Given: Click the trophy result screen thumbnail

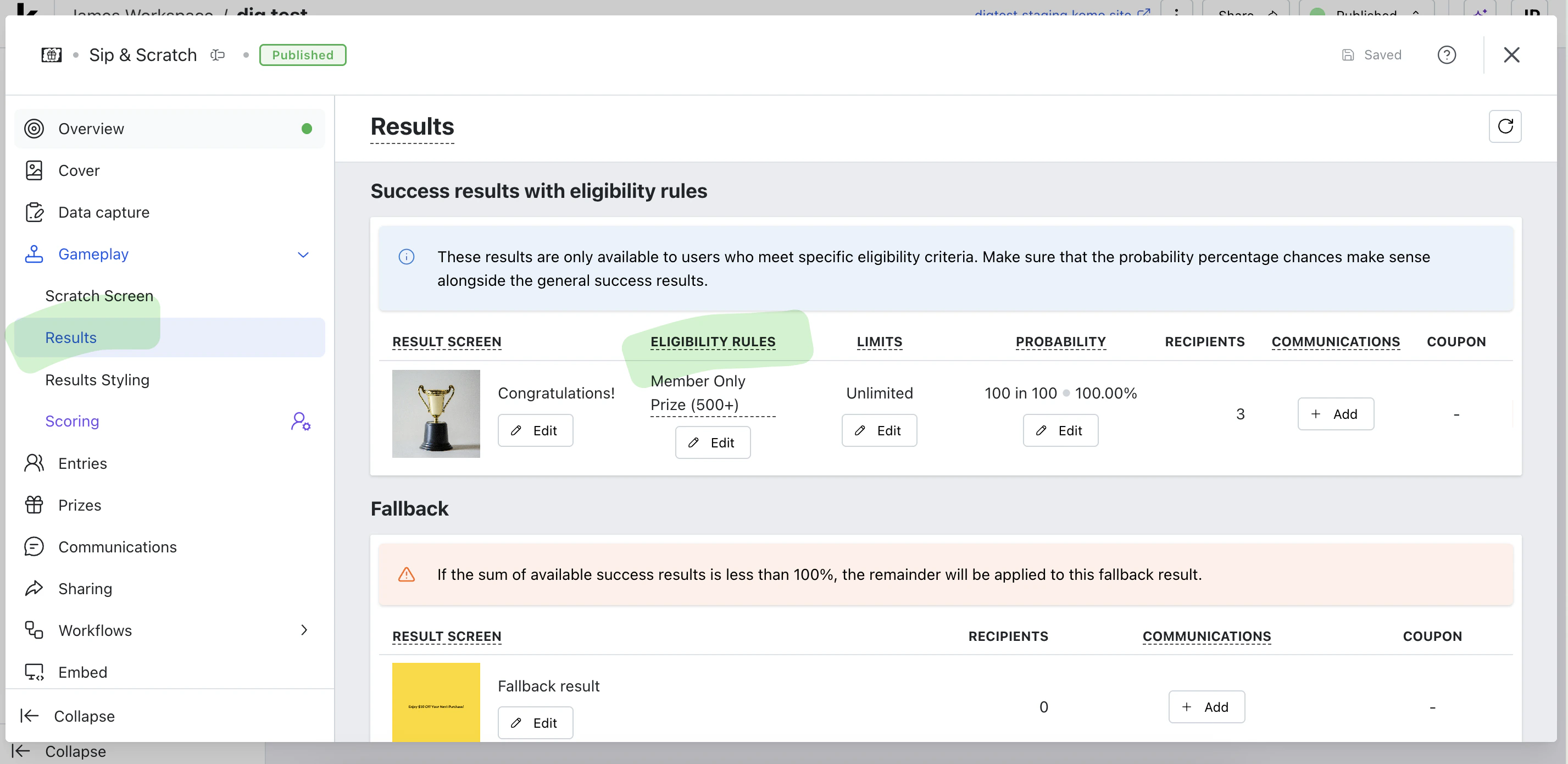Looking at the screenshot, I should point(436,414).
